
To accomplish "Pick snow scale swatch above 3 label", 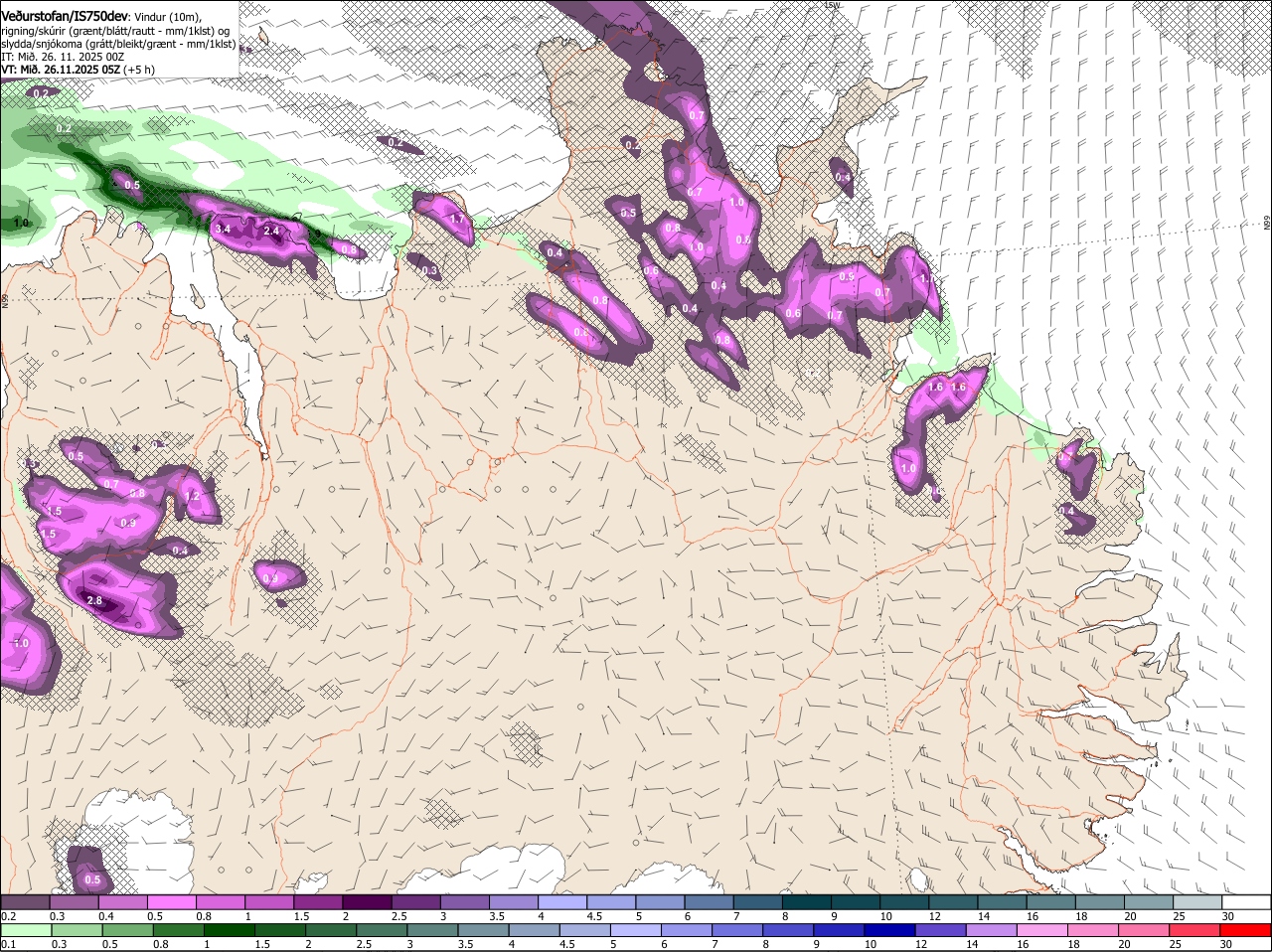I will (x=464, y=901).
